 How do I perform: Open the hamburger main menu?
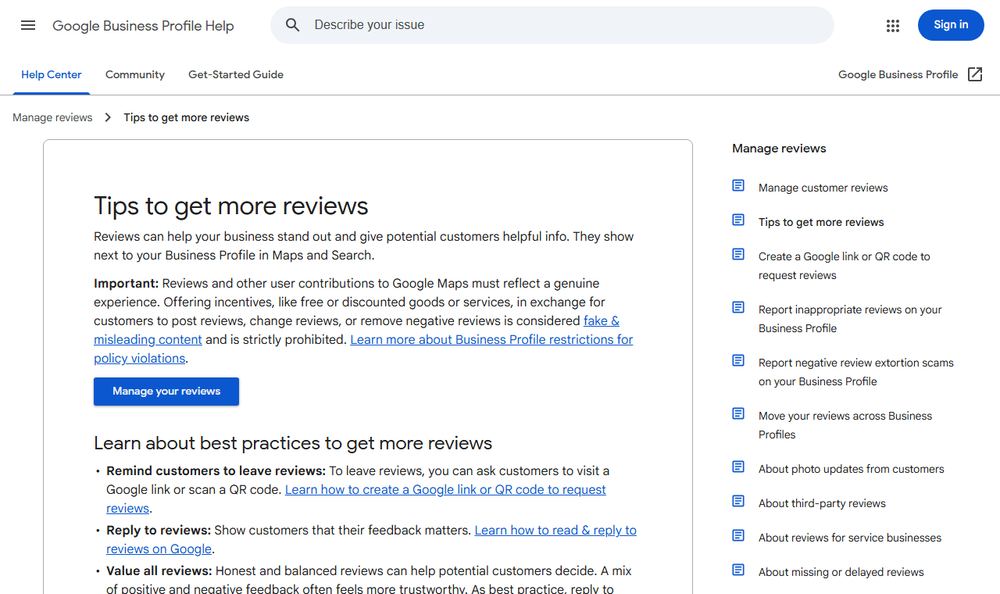pyautogui.click(x=28, y=26)
